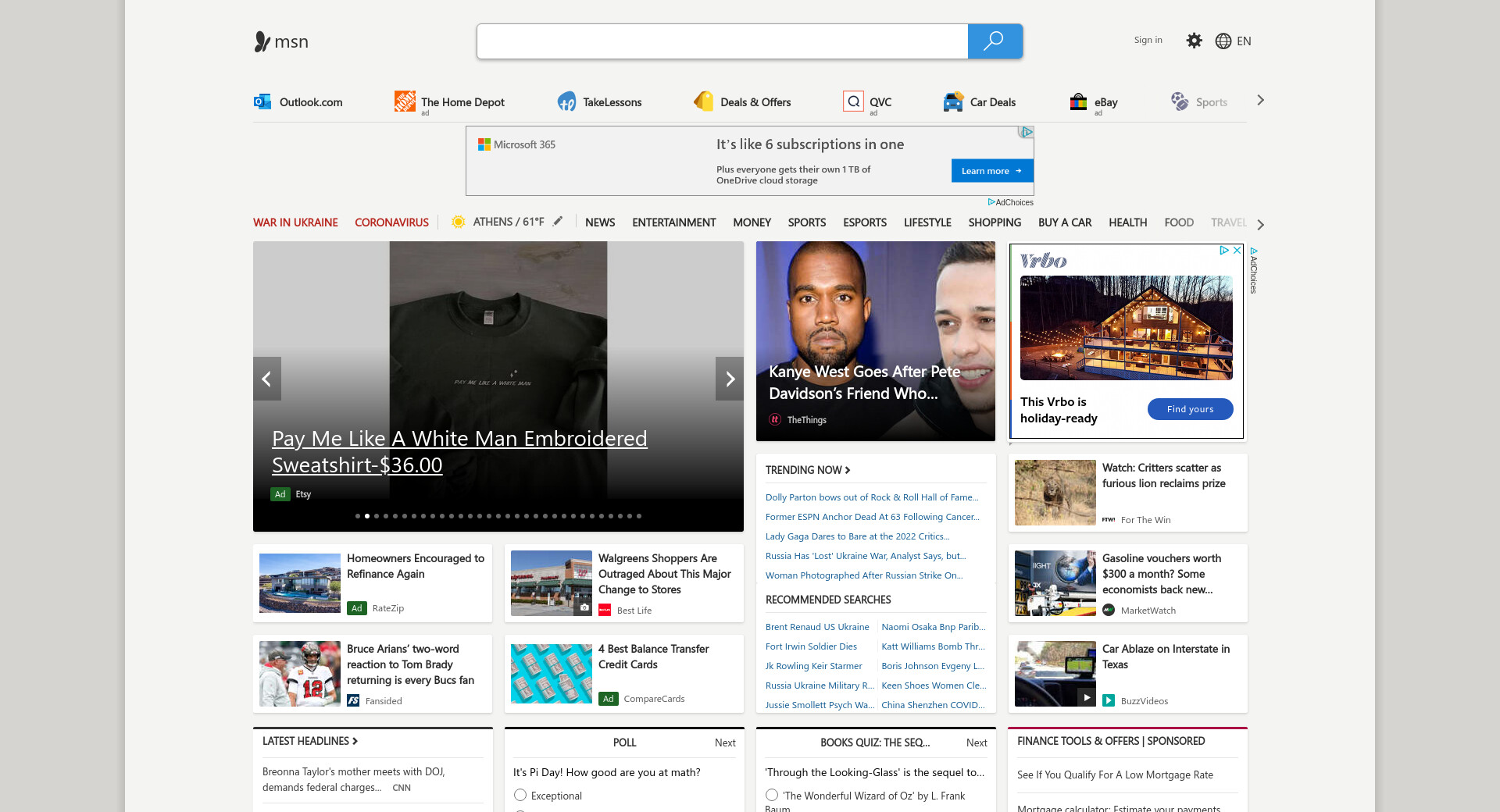The width and height of the screenshot is (1500, 812).
Task: Click the globe language icon
Action: [1223, 41]
